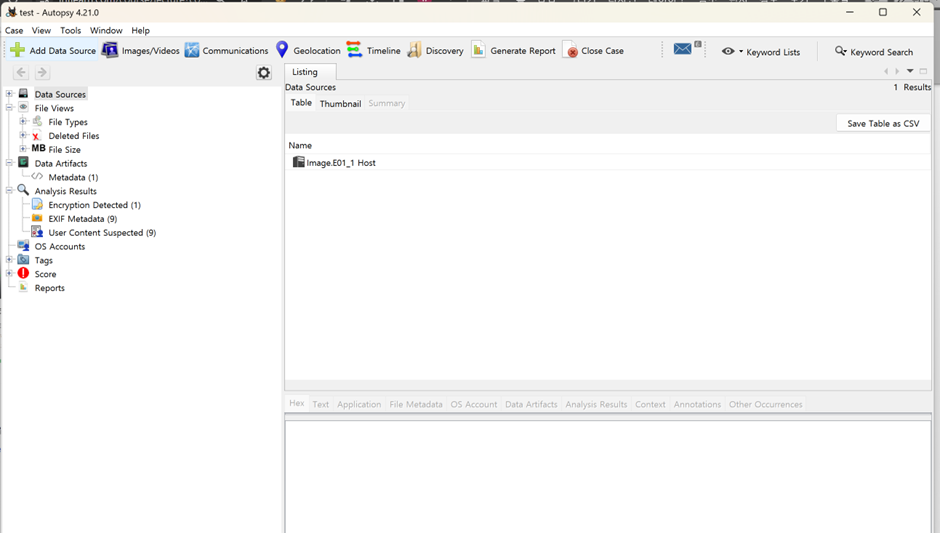Click the Tags folder icon
This screenshot has width=940, height=533.
coord(23,260)
